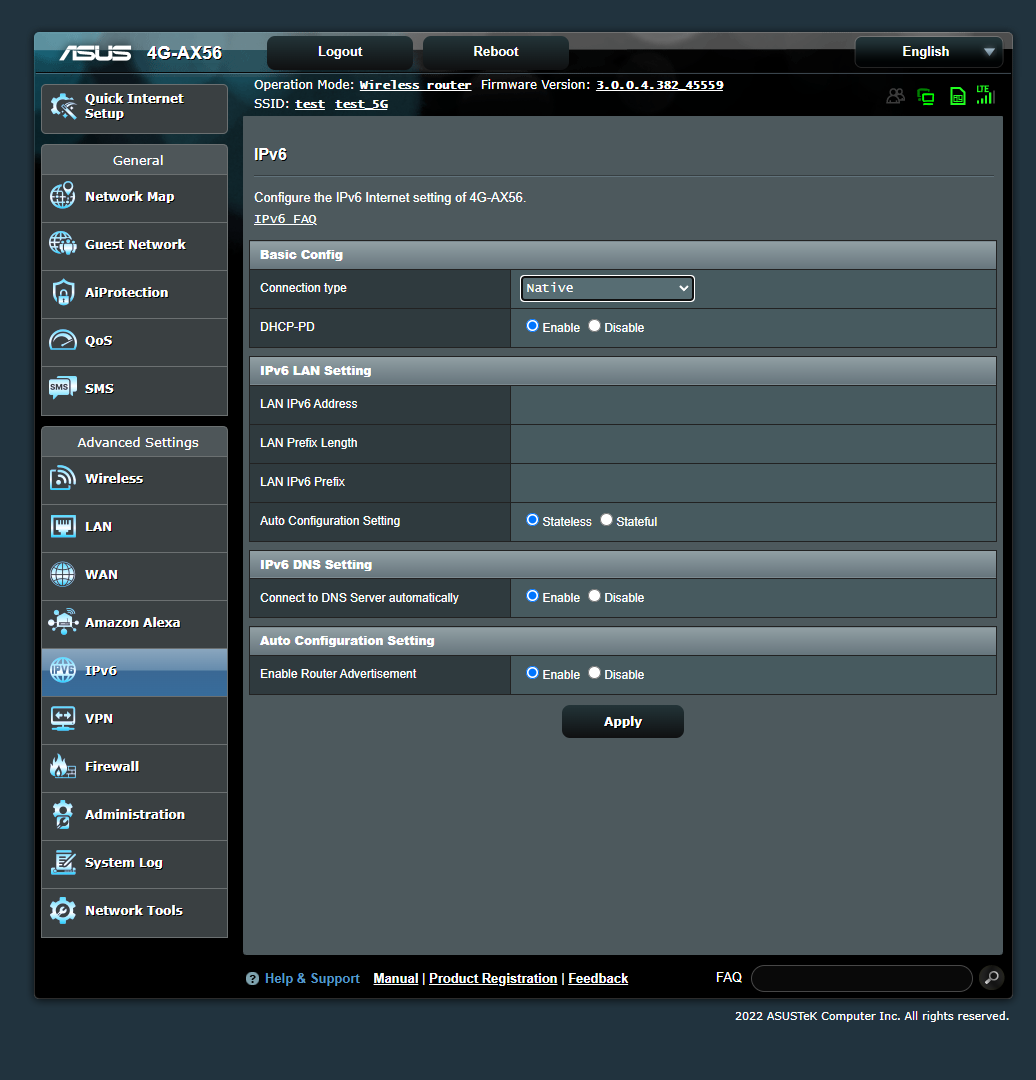Click the Wireless router operation mode link
Image resolution: width=1036 pixels, height=1080 pixels.
pos(415,85)
